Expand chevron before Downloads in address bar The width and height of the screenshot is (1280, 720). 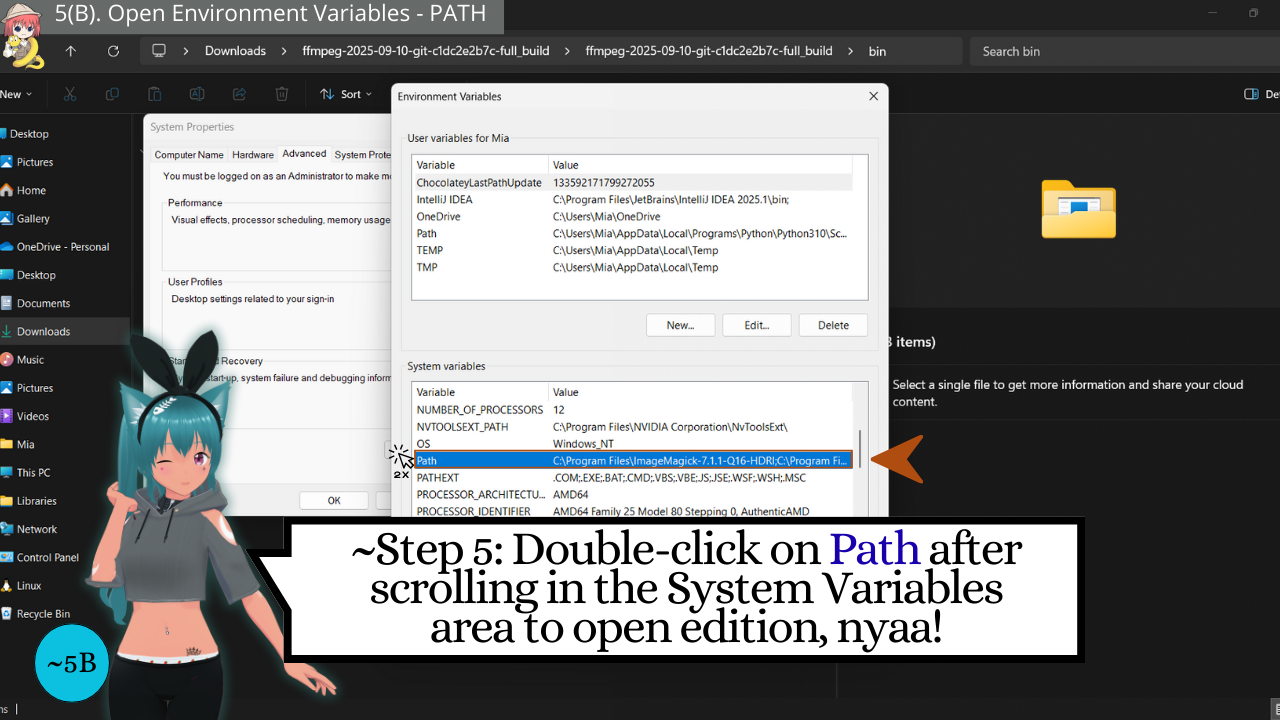tap(186, 51)
